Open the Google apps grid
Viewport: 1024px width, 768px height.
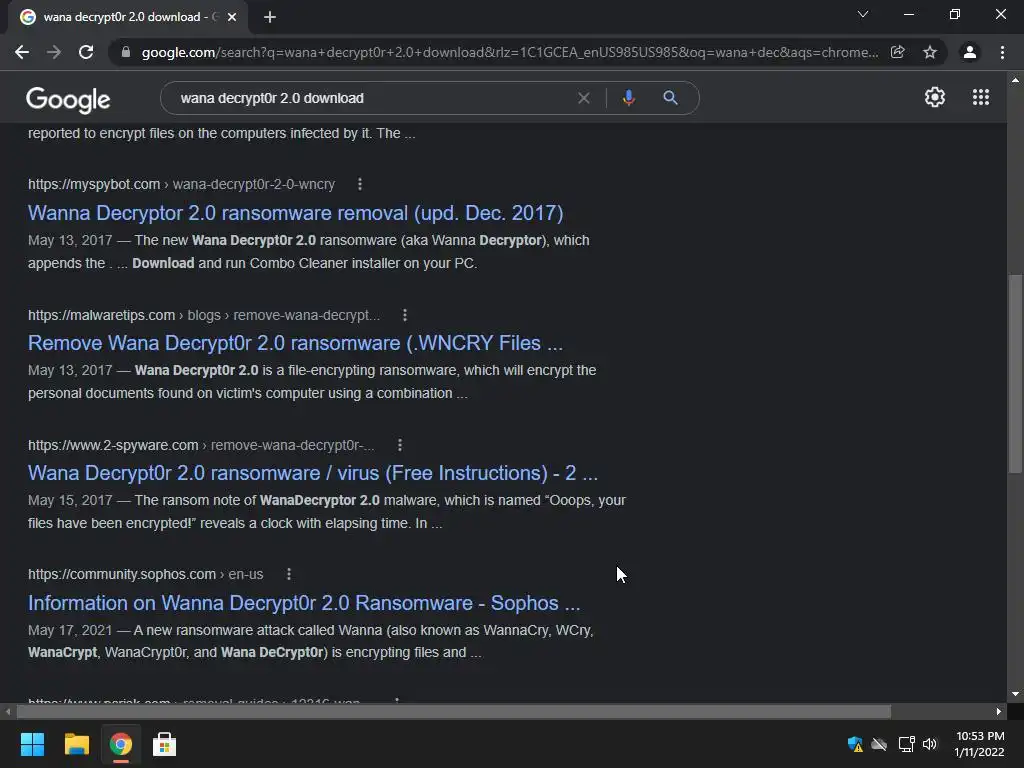981,97
